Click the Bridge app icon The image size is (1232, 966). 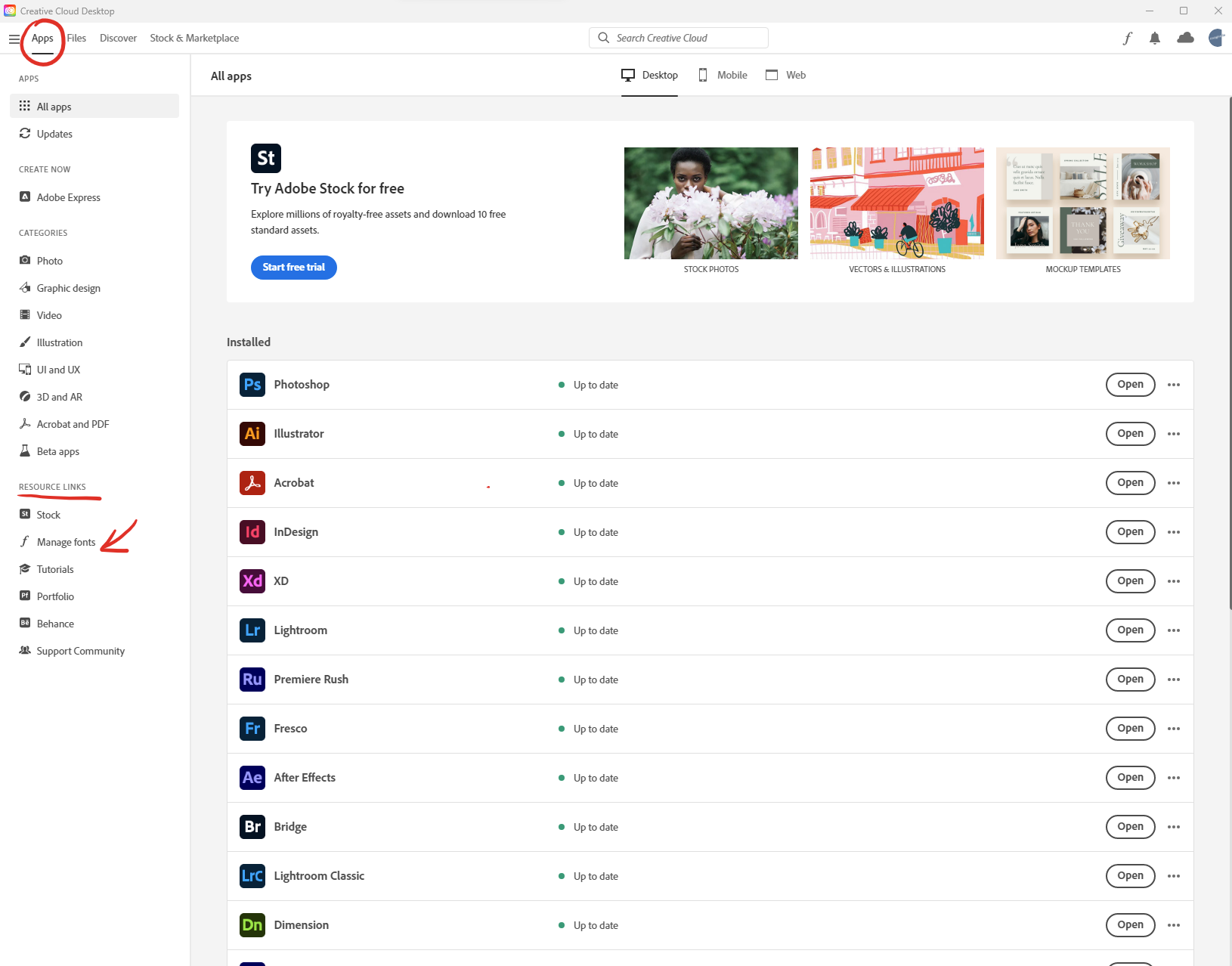pyautogui.click(x=252, y=827)
